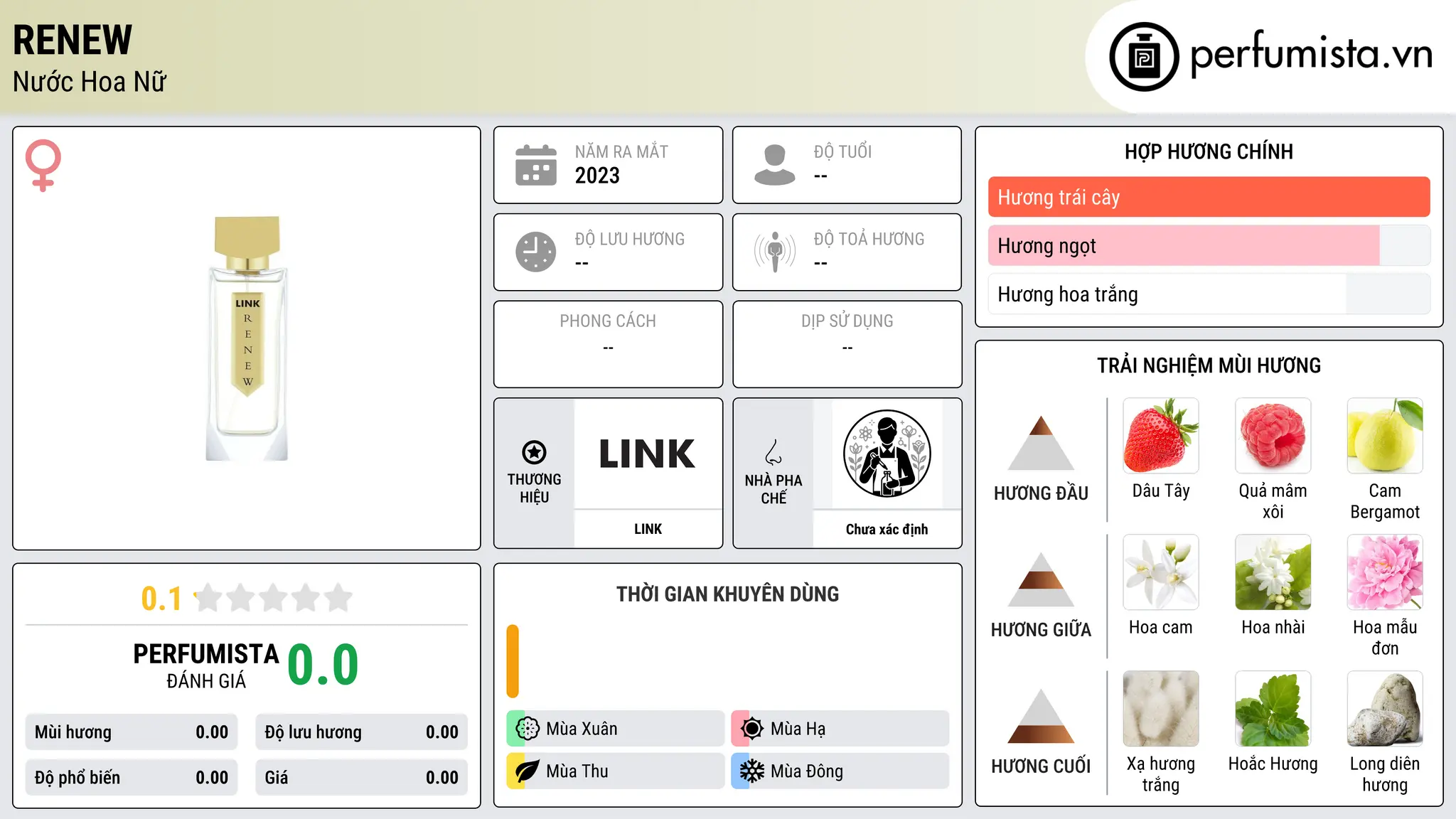1456x819 pixels.
Task: Open the LINK brand name caption
Action: click(648, 529)
